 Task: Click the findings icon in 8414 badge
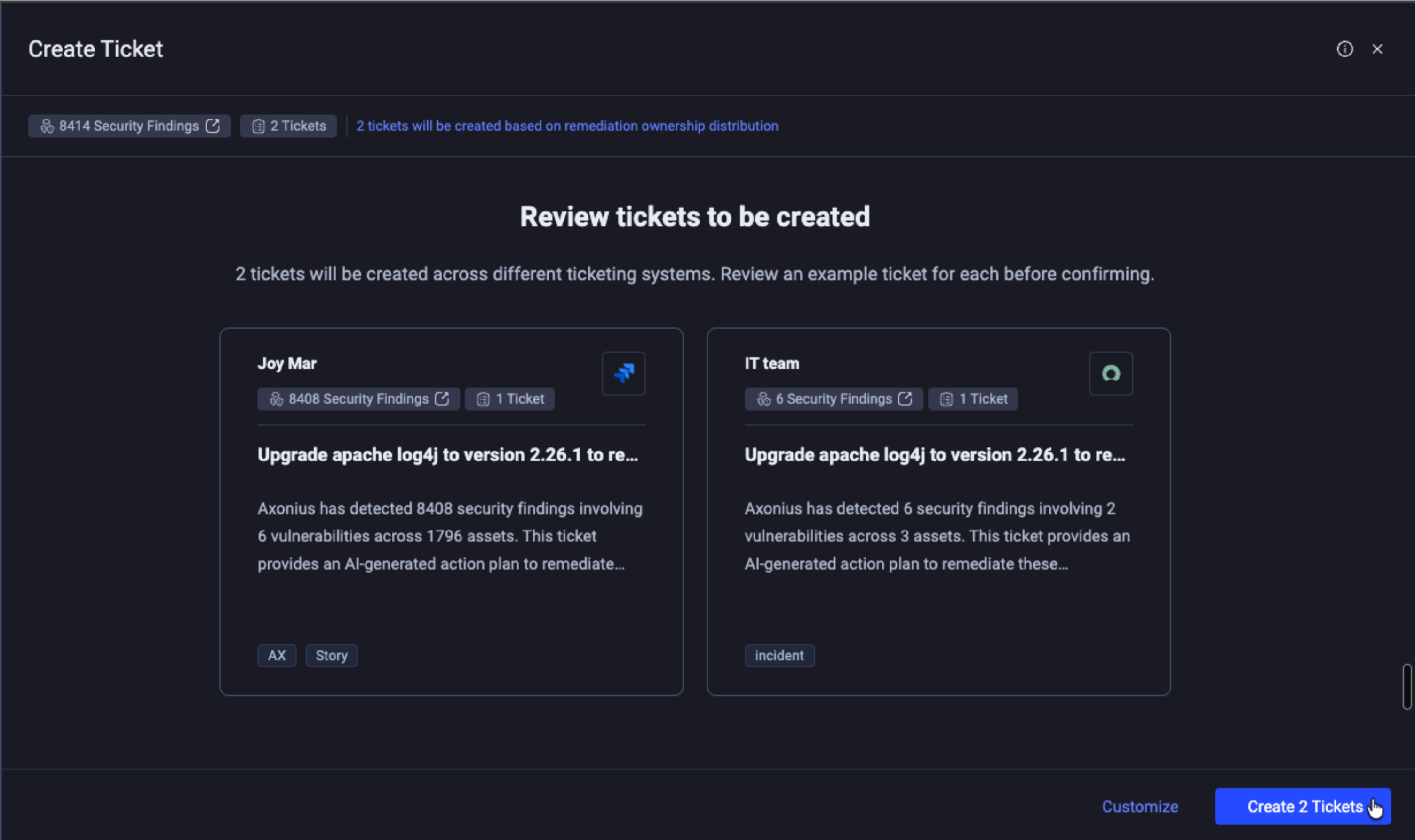pos(47,126)
